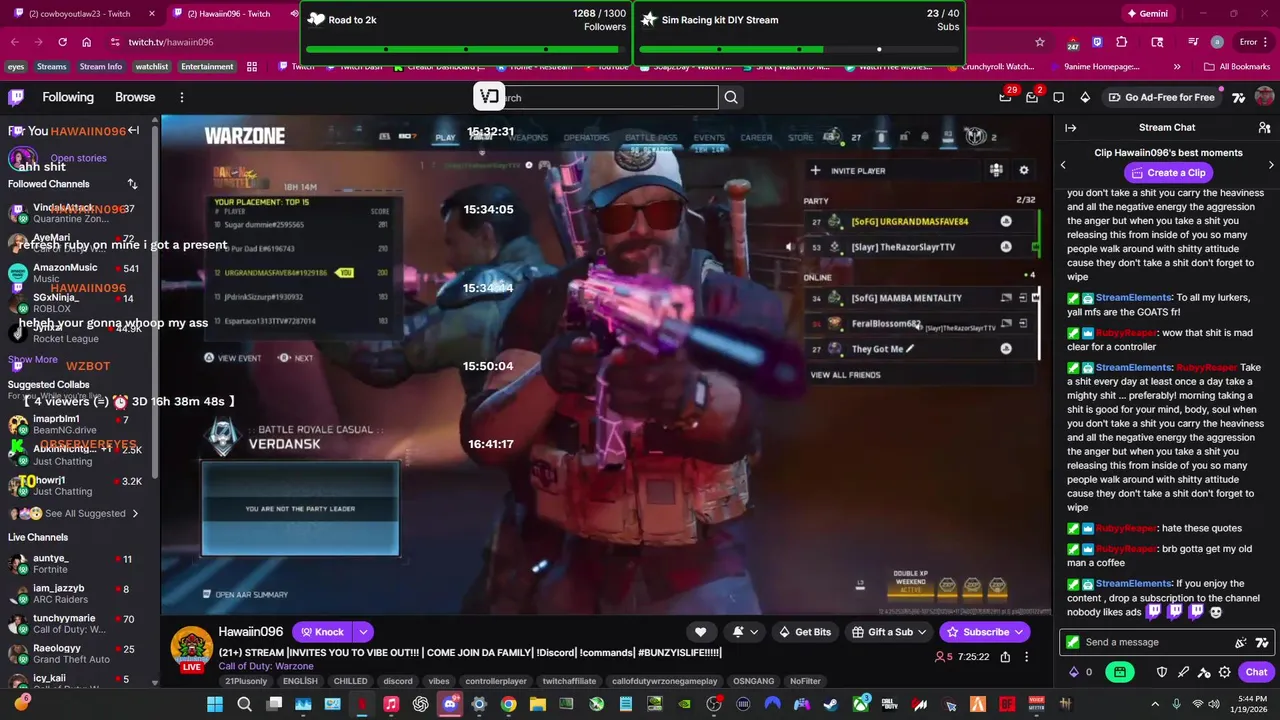Click the 21Plusonly stream tag
The image size is (1280, 720).
246,681
